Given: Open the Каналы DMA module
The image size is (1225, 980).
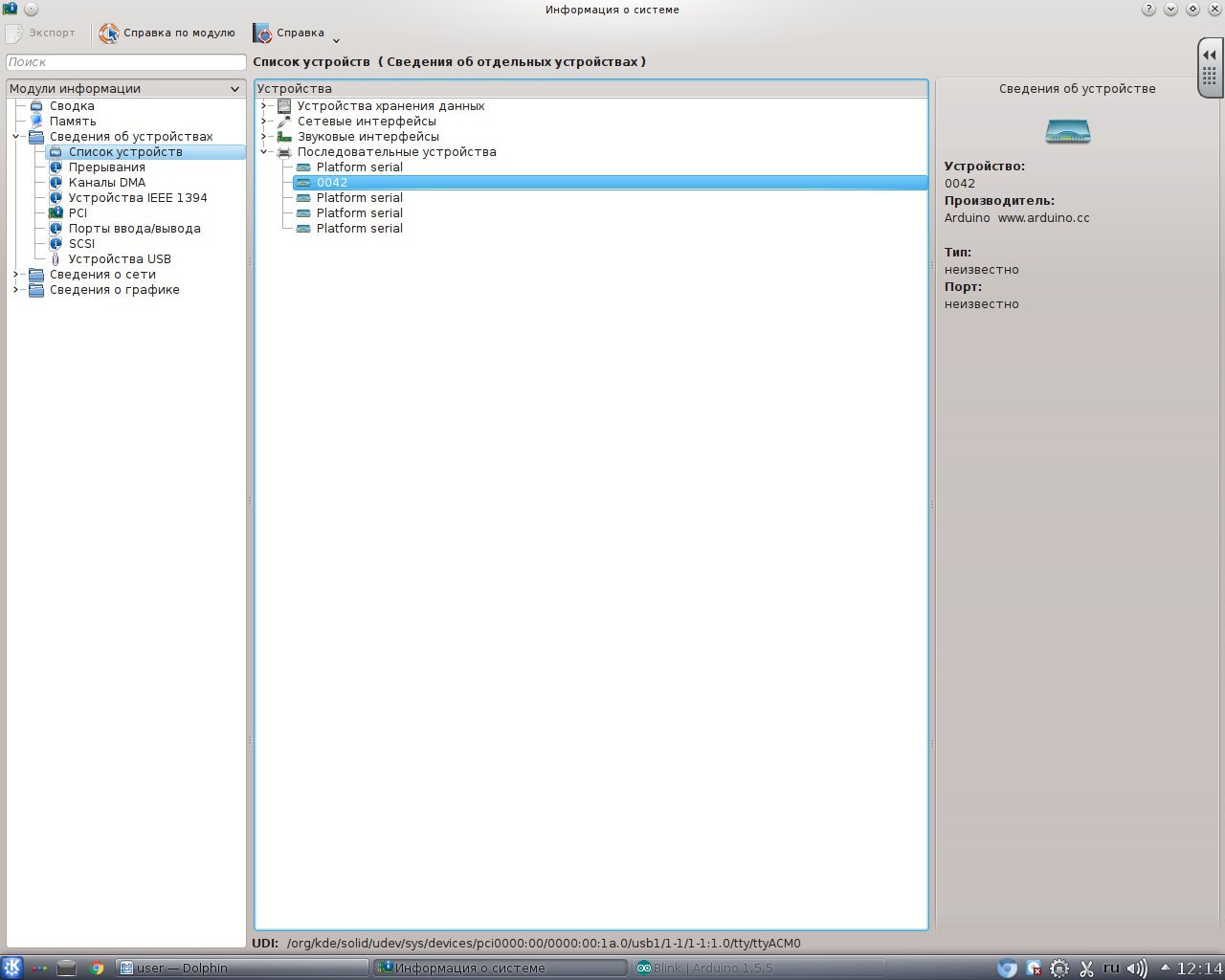Looking at the screenshot, I should coord(107,183).
